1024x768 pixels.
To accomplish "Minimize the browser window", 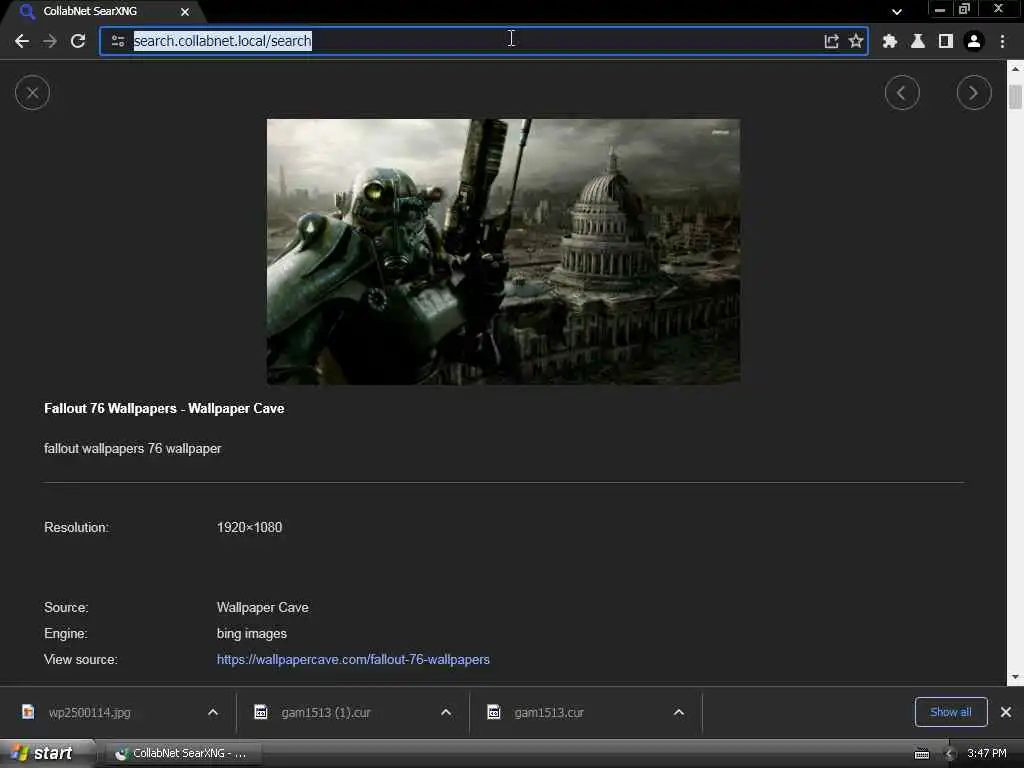I will 939,9.
